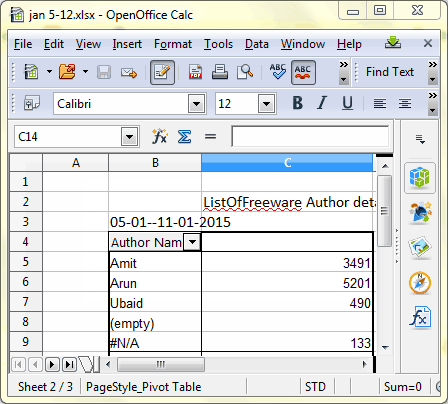The width and height of the screenshot is (448, 404).
Task: Toggle Bold formatting
Action: point(298,103)
